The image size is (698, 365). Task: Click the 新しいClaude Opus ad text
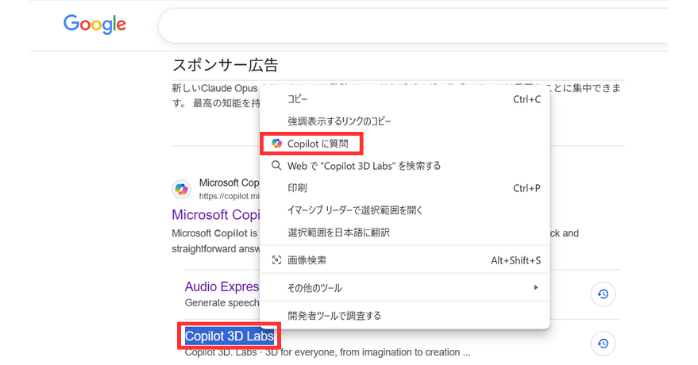(215, 88)
